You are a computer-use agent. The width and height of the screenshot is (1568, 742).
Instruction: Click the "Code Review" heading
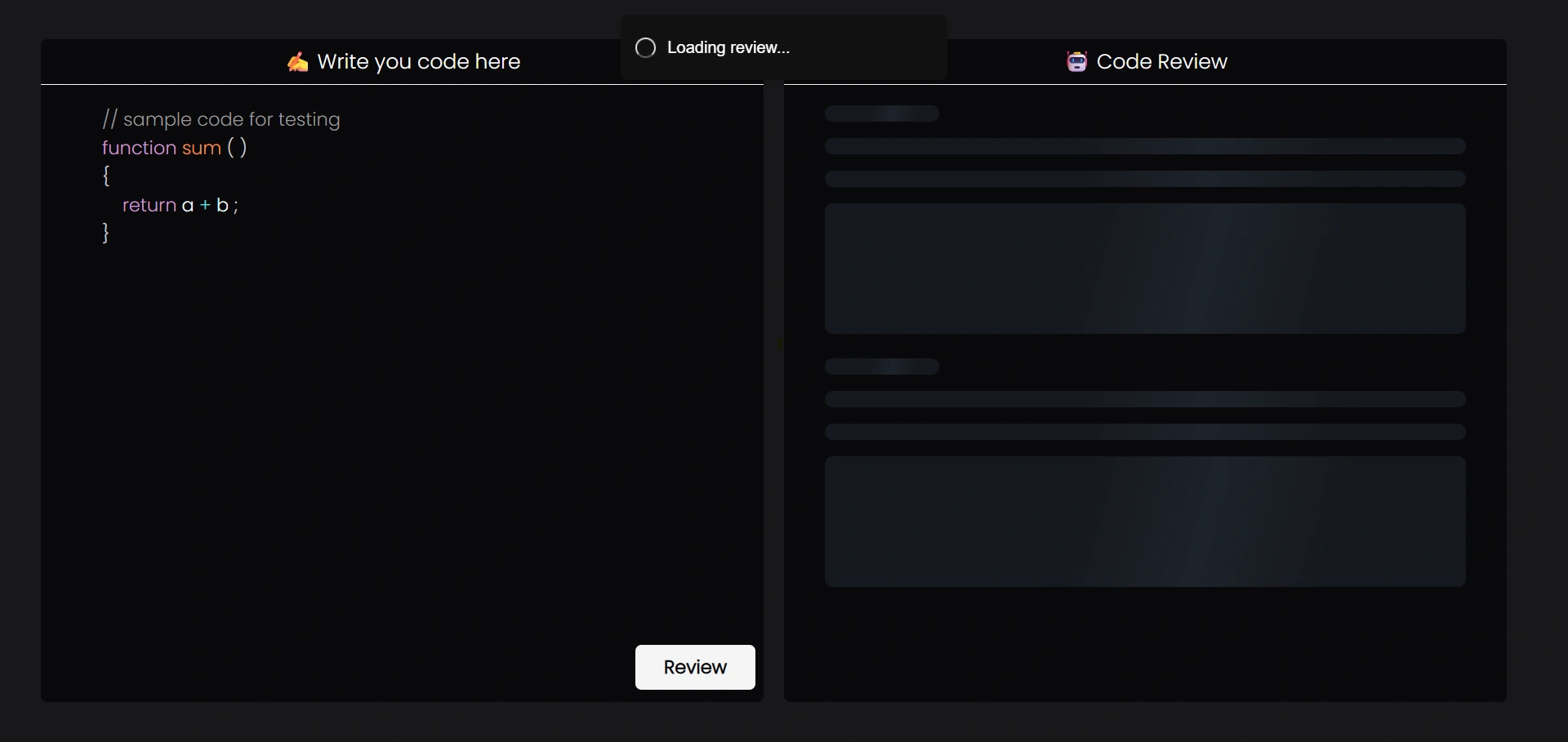click(x=1161, y=62)
